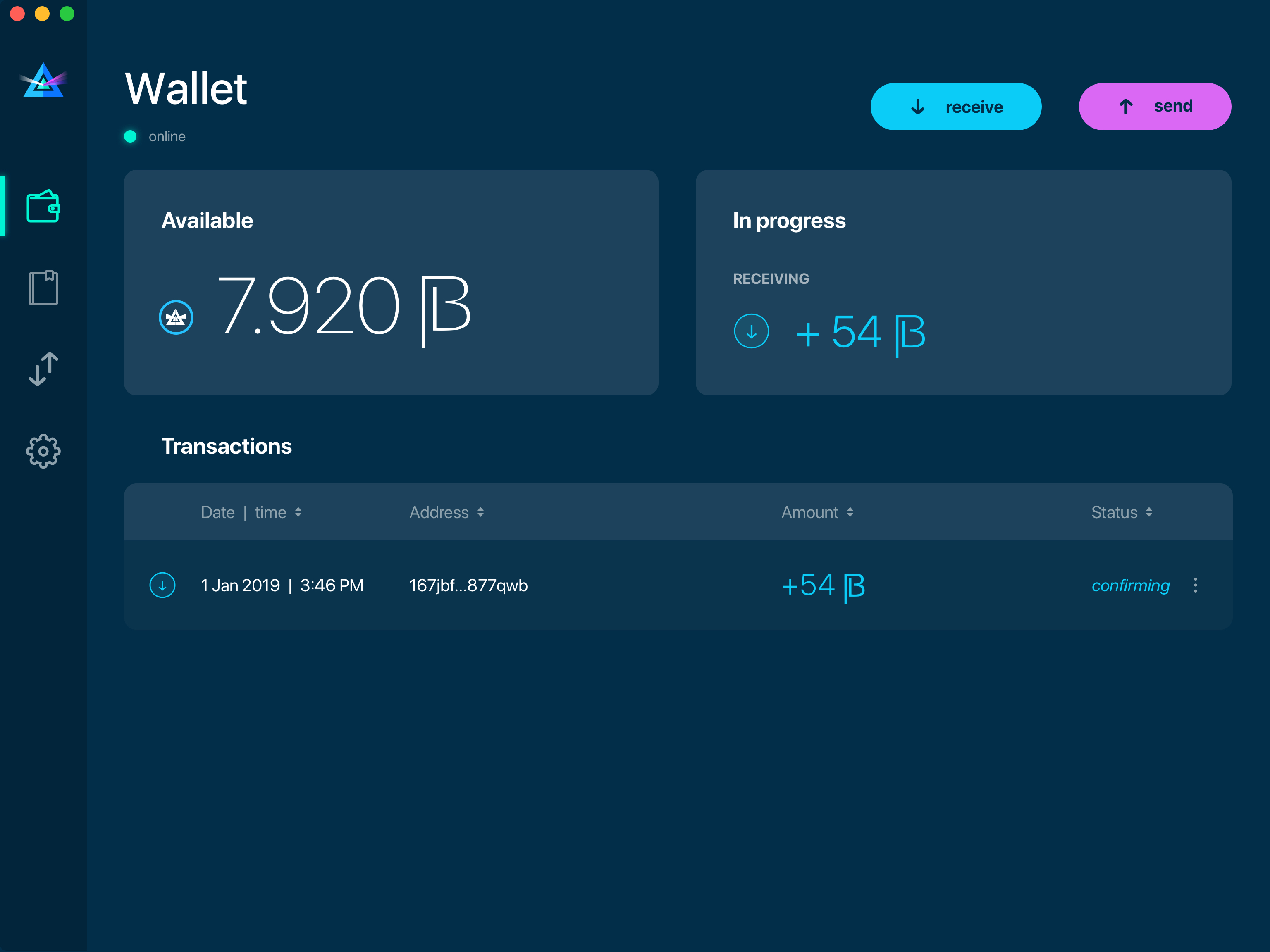
Task: Sort transactions by Amount column
Action: [817, 512]
